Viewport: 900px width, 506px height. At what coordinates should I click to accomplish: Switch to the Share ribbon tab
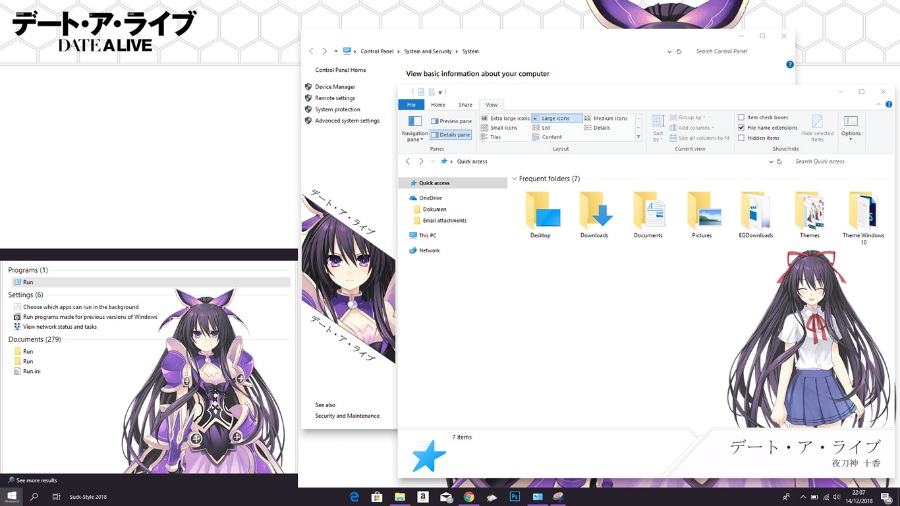tap(465, 105)
